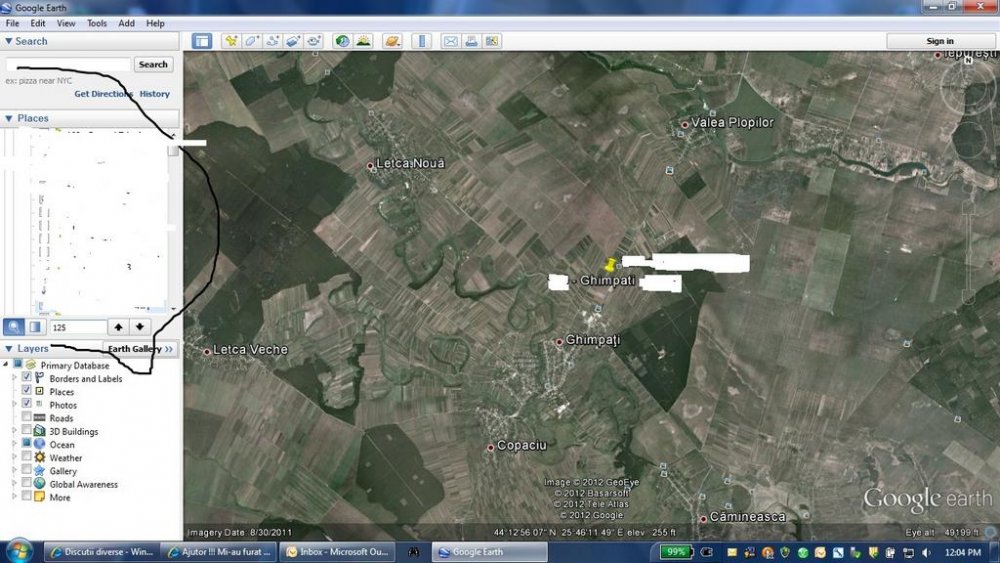Image resolution: width=1000 pixels, height=563 pixels.
Task: Click the planet switcher icon
Action: tap(392, 41)
